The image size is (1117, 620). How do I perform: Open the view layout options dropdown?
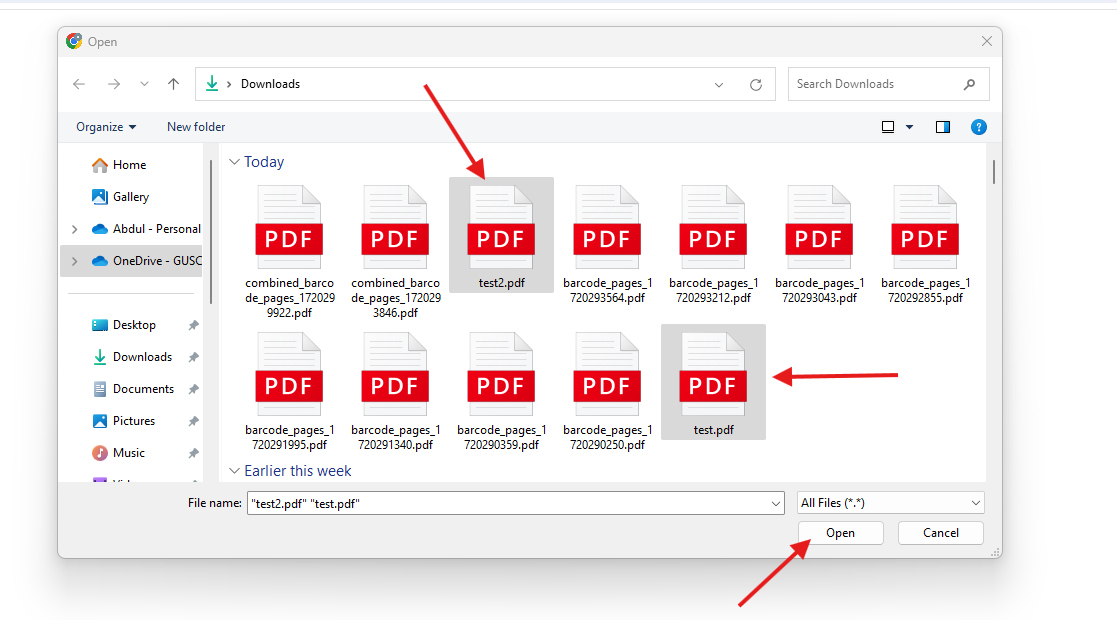point(909,127)
